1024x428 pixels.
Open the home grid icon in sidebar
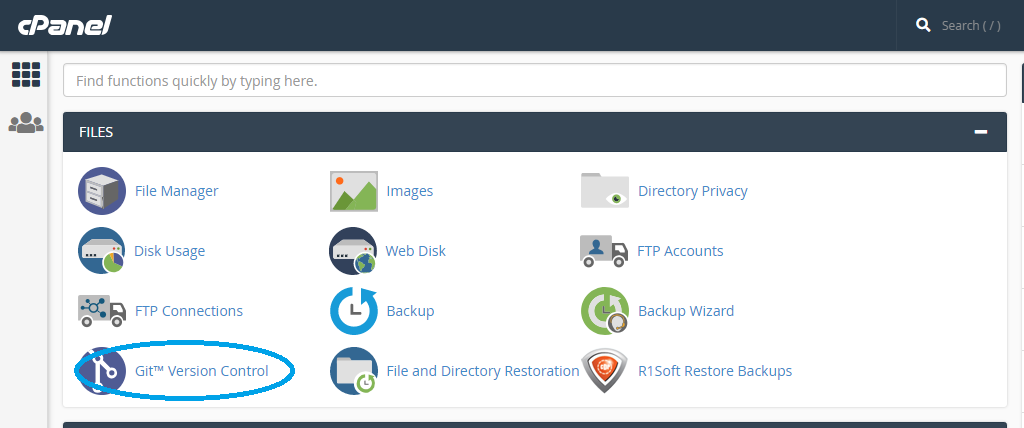pos(25,74)
